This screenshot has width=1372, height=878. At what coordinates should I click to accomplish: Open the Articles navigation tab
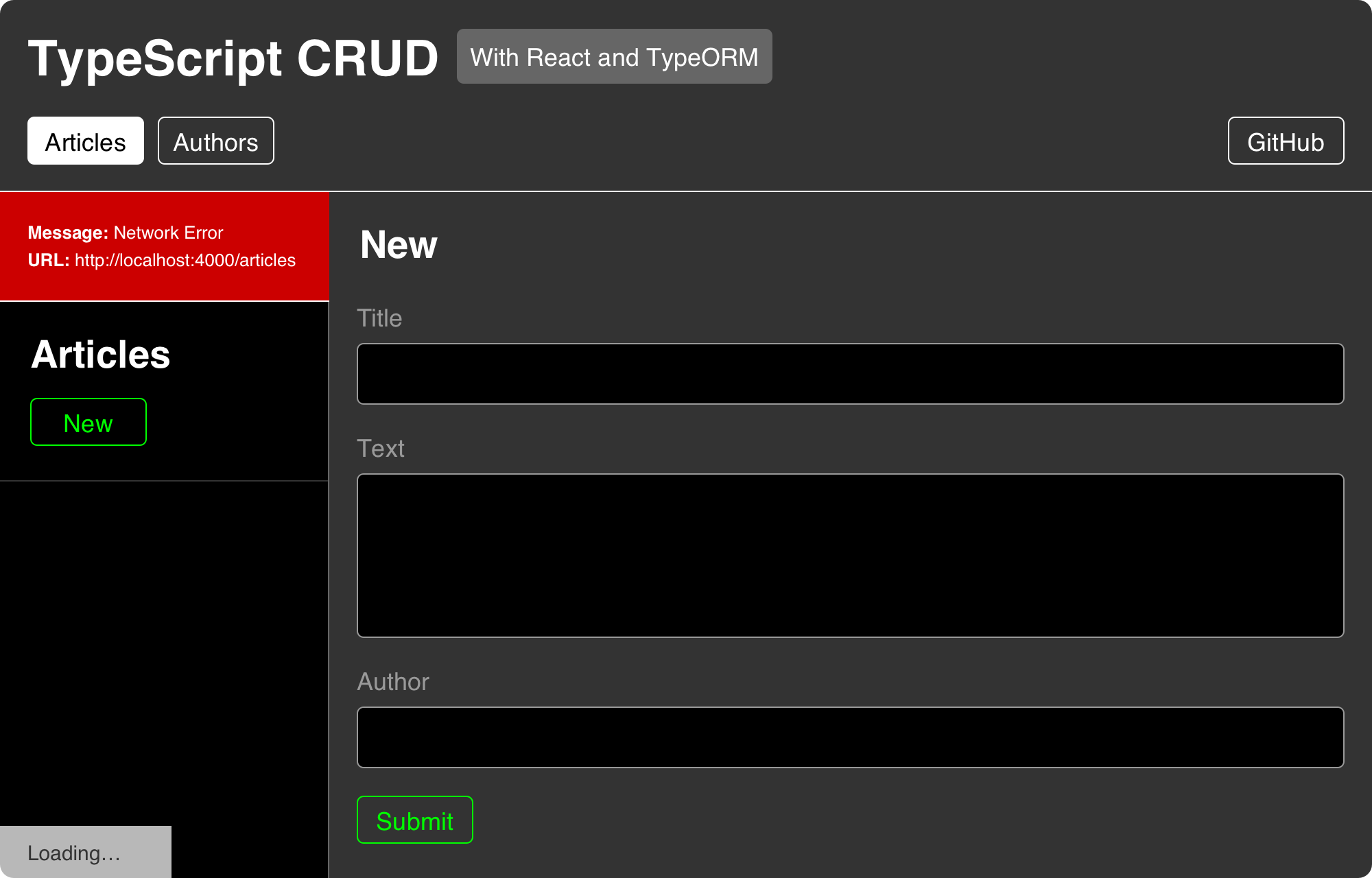click(86, 141)
